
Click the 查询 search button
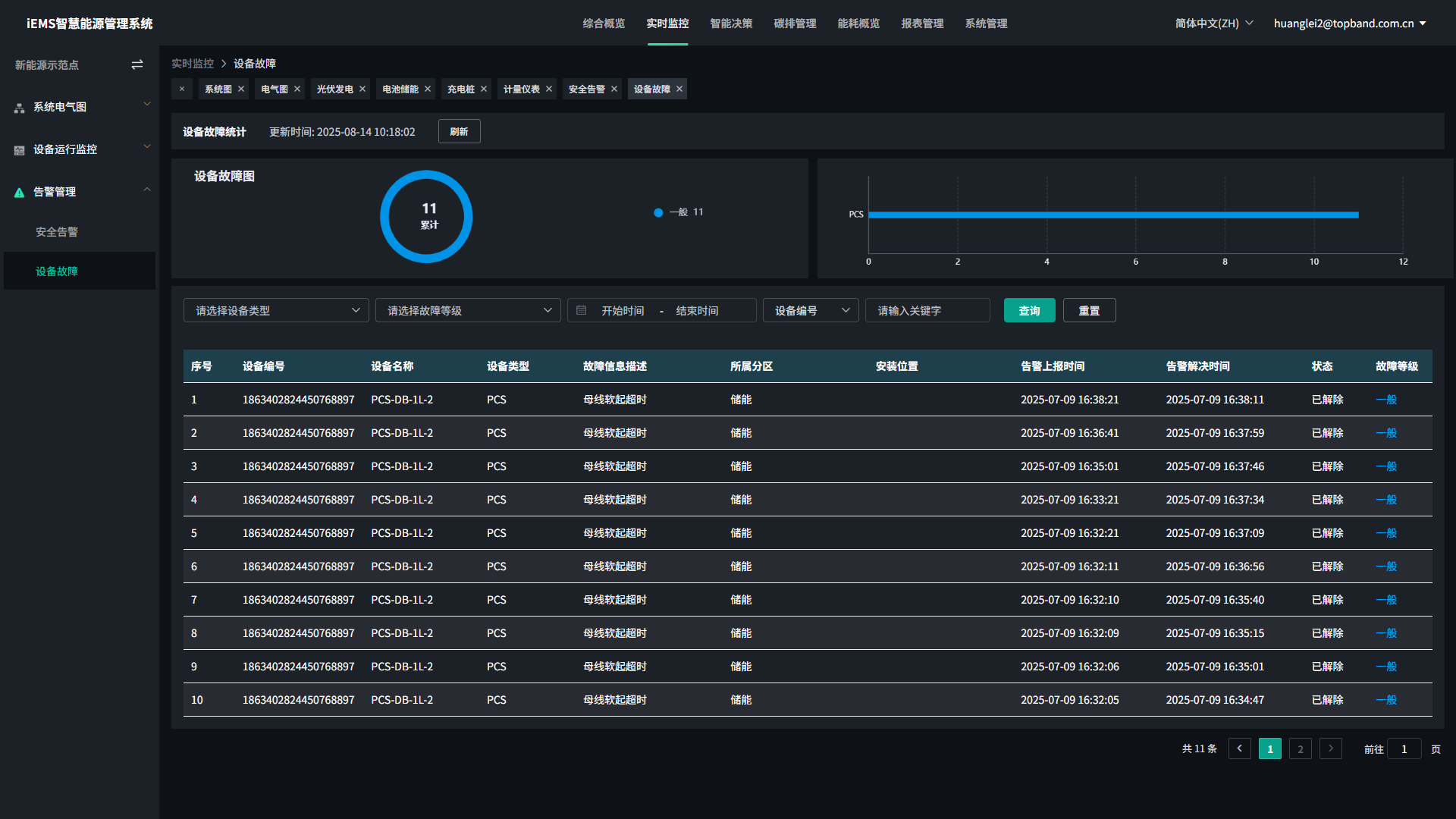pos(1029,310)
